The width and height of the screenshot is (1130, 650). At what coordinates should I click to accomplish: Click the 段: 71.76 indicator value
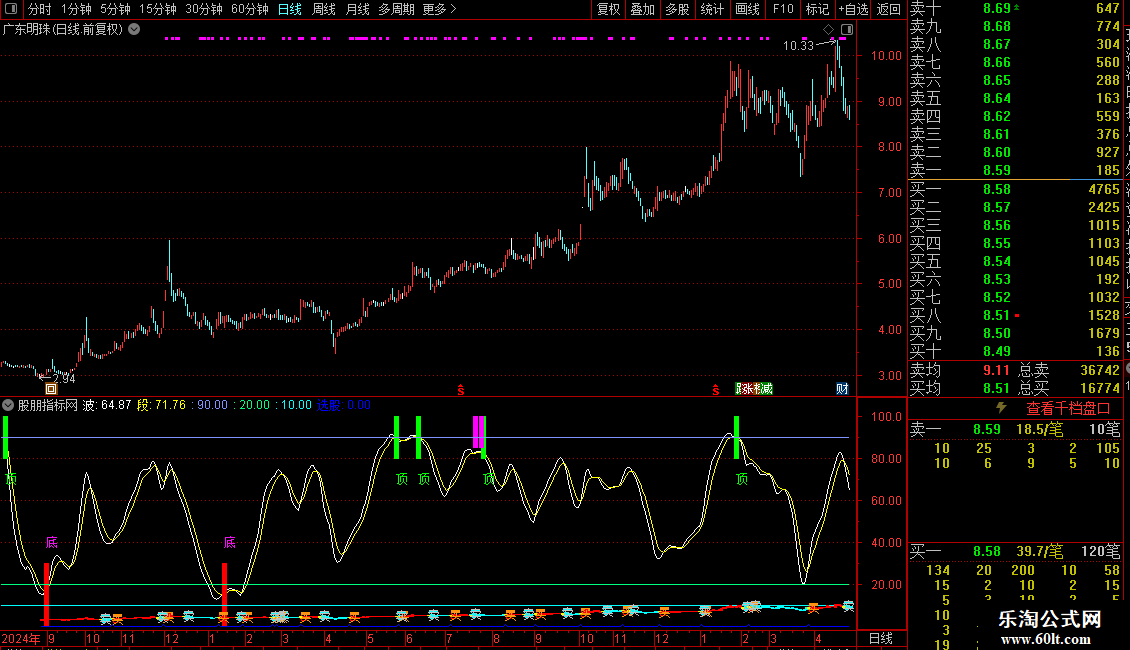coord(161,405)
